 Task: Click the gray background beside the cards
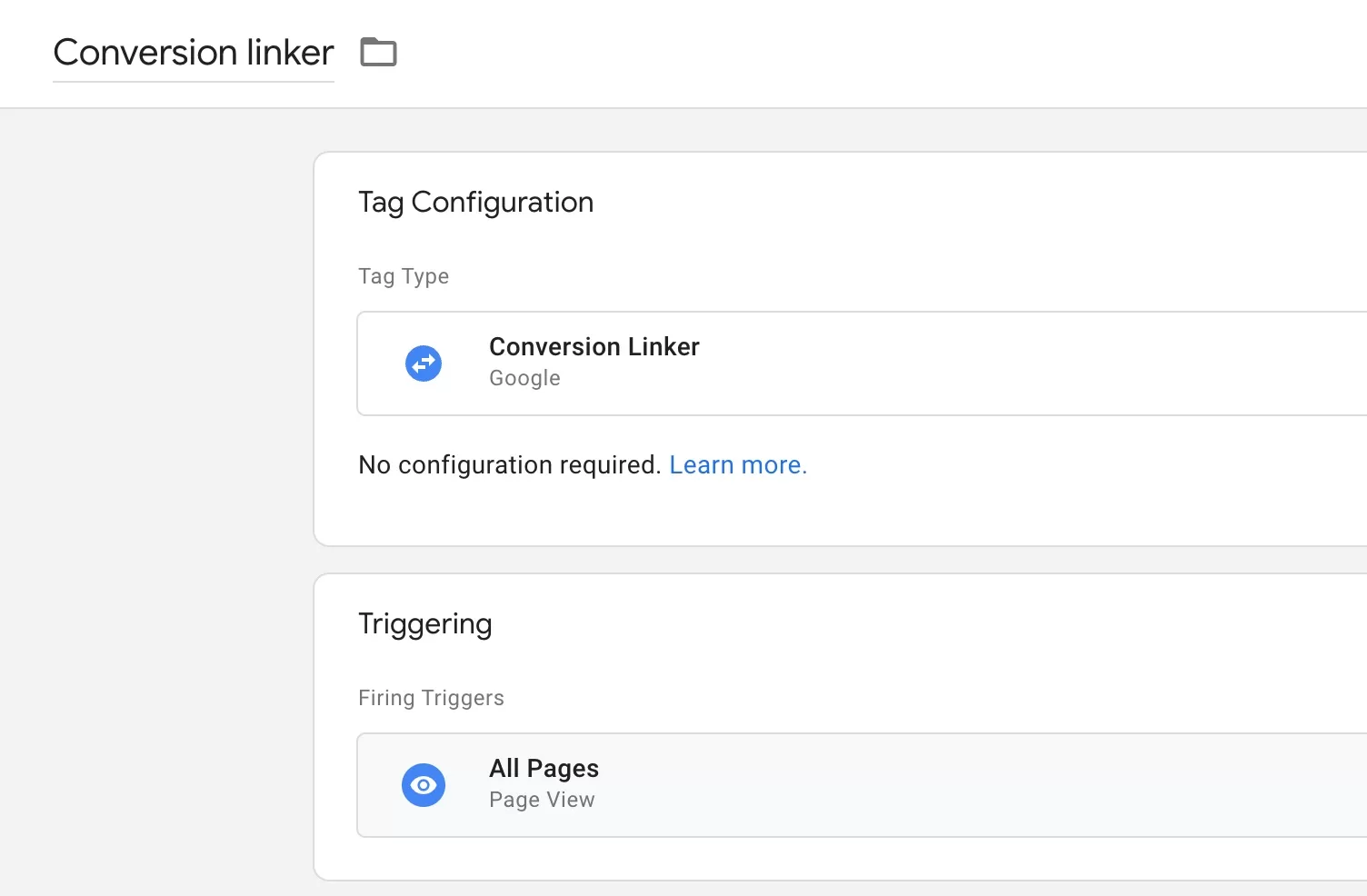pos(155,500)
